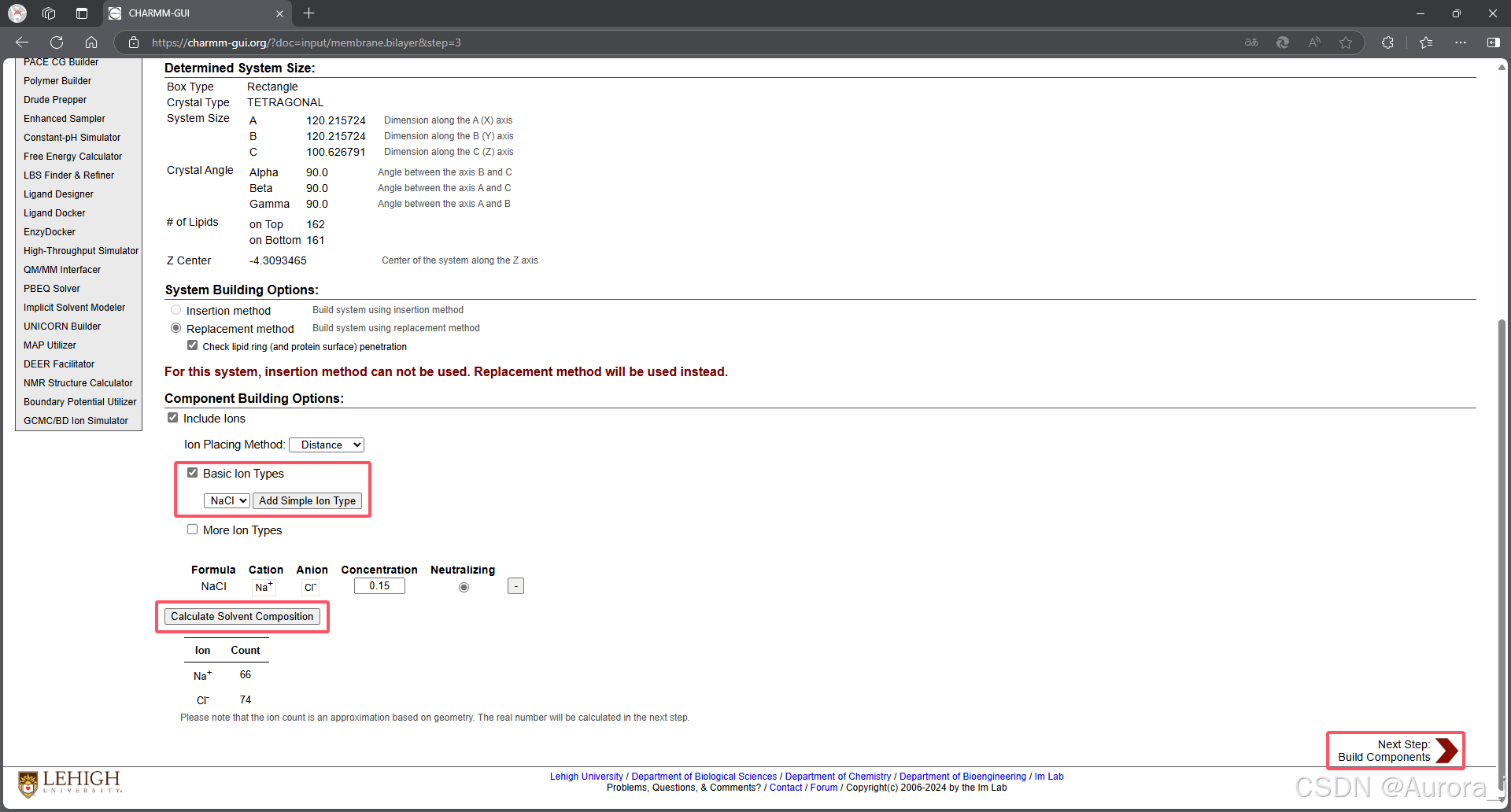Viewport: 1511px width, 812px height.
Task: Select the NaCl Neutralizing radio button
Action: (464, 587)
